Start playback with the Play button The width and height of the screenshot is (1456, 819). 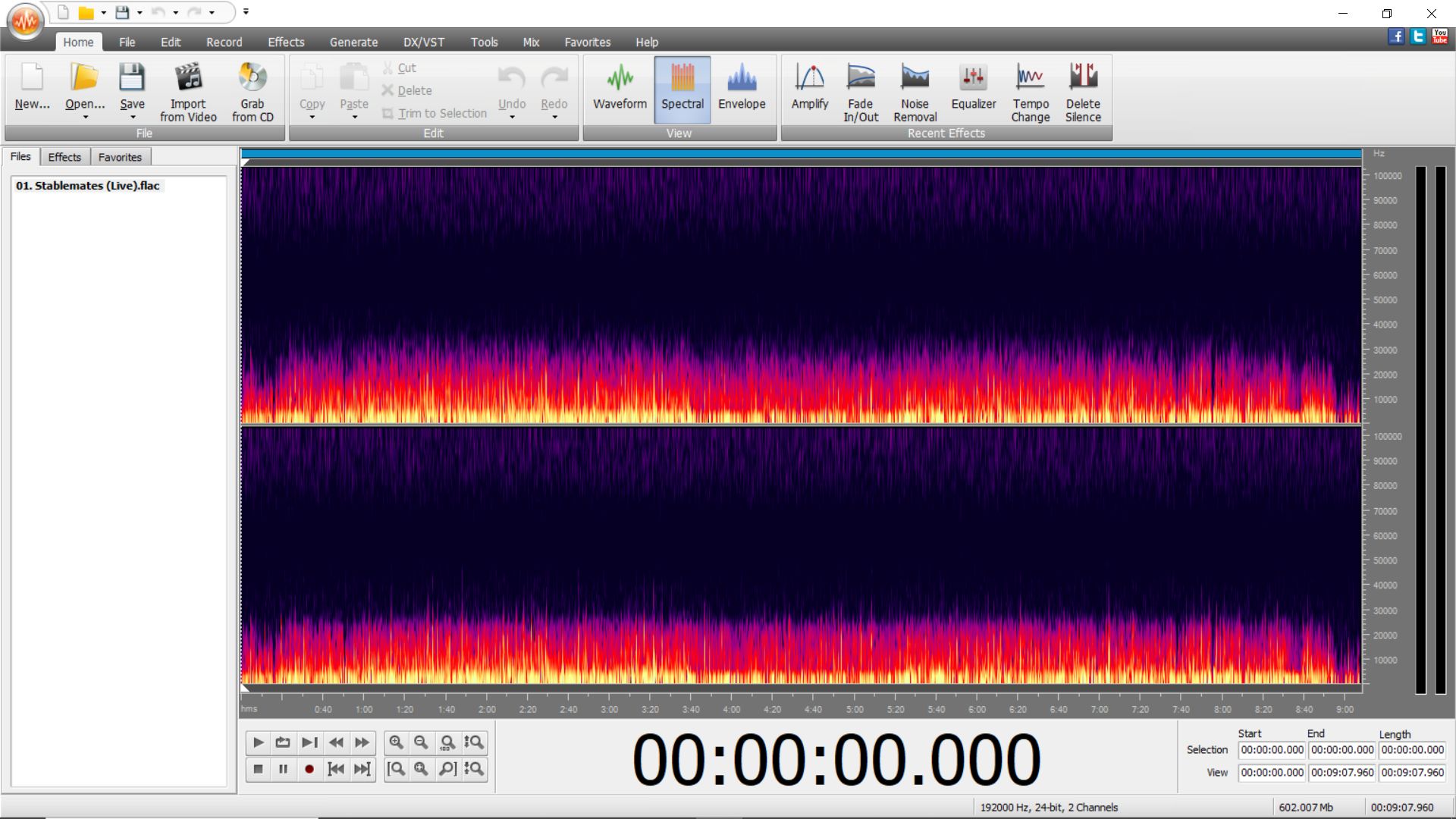point(258,742)
